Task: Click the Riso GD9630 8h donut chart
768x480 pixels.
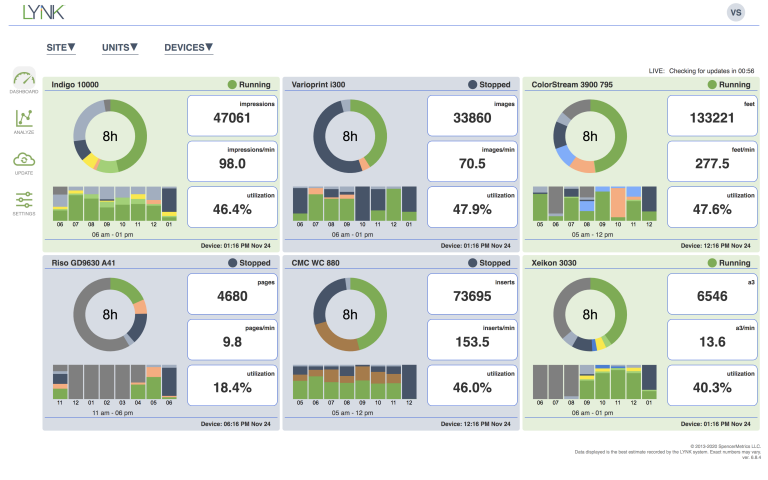Action: point(110,314)
